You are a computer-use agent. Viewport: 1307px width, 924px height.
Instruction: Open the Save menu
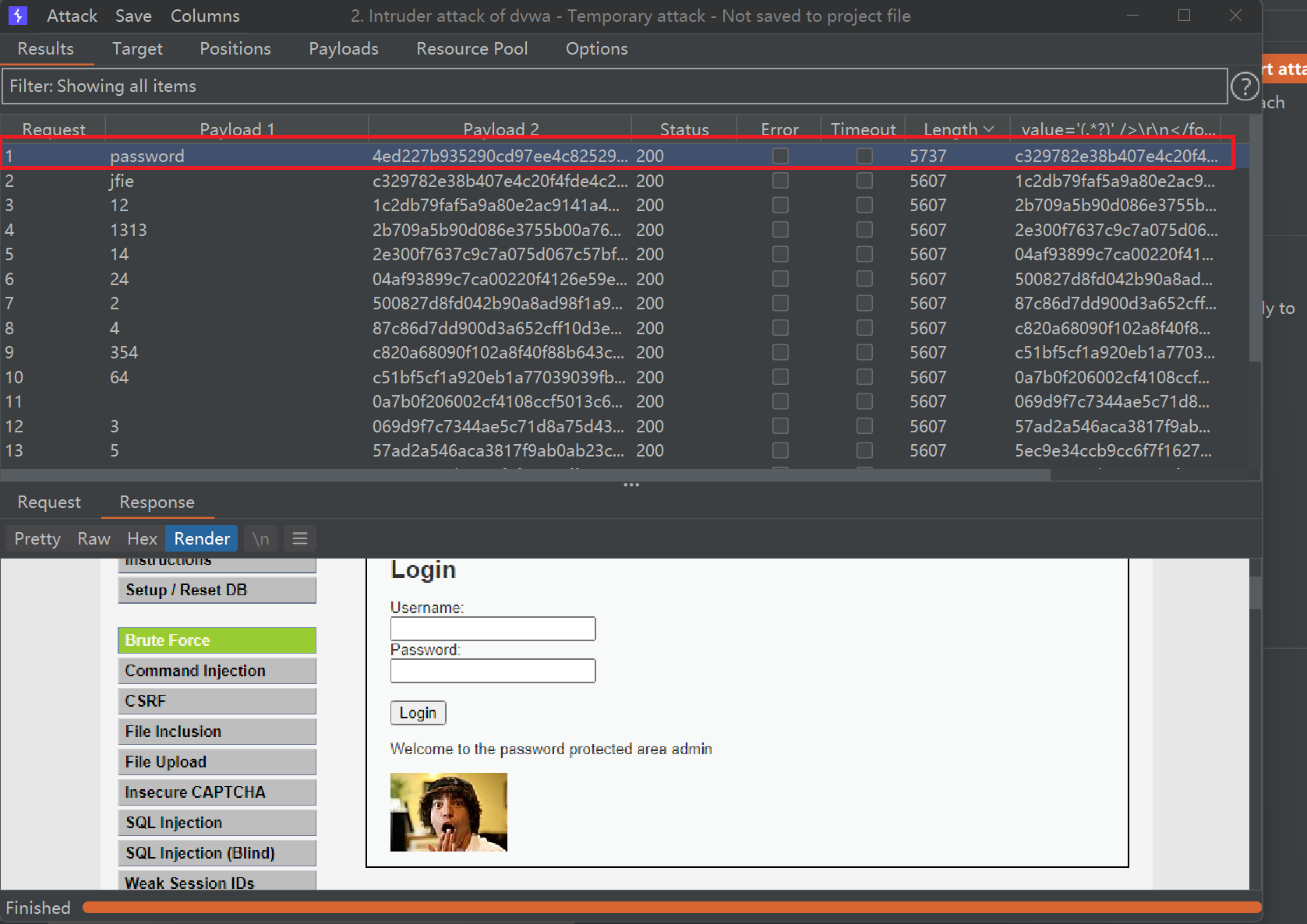click(133, 16)
